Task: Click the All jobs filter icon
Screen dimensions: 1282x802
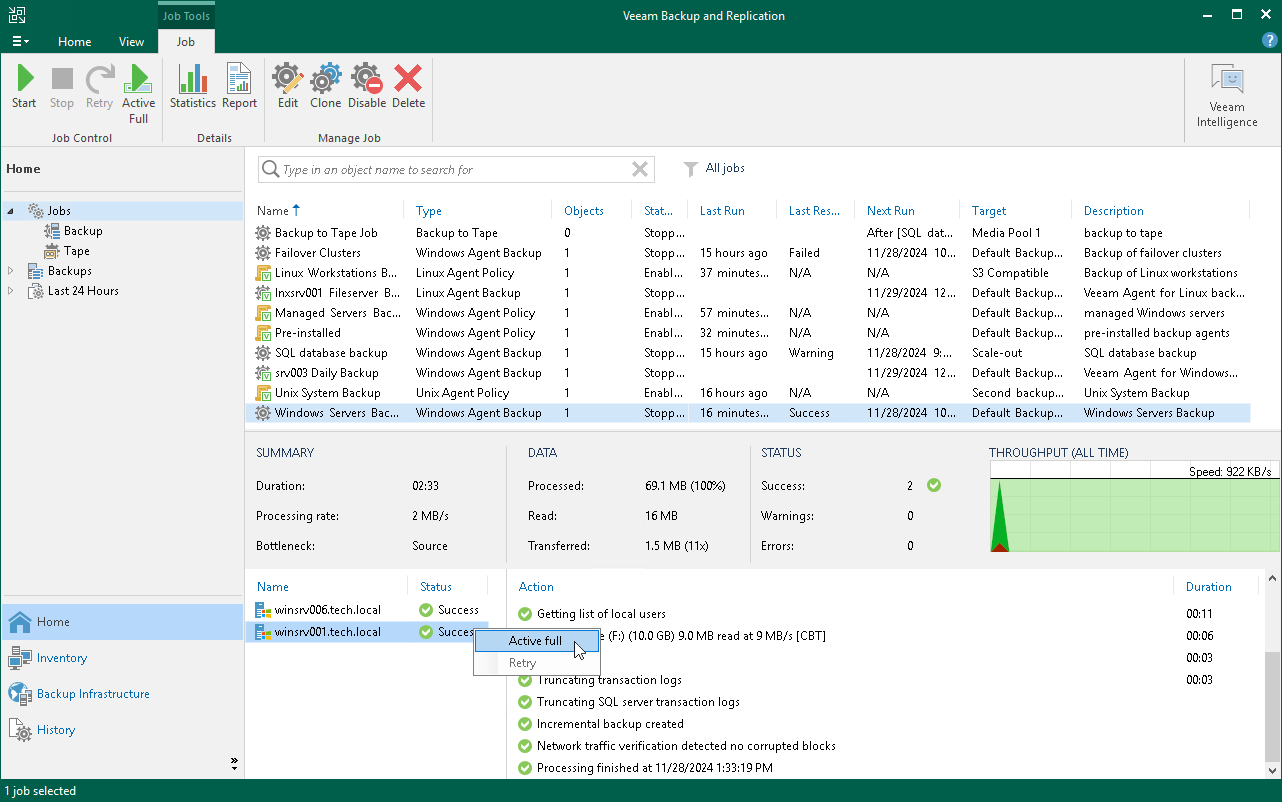Action: pyautogui.click(x=690, y=169)
